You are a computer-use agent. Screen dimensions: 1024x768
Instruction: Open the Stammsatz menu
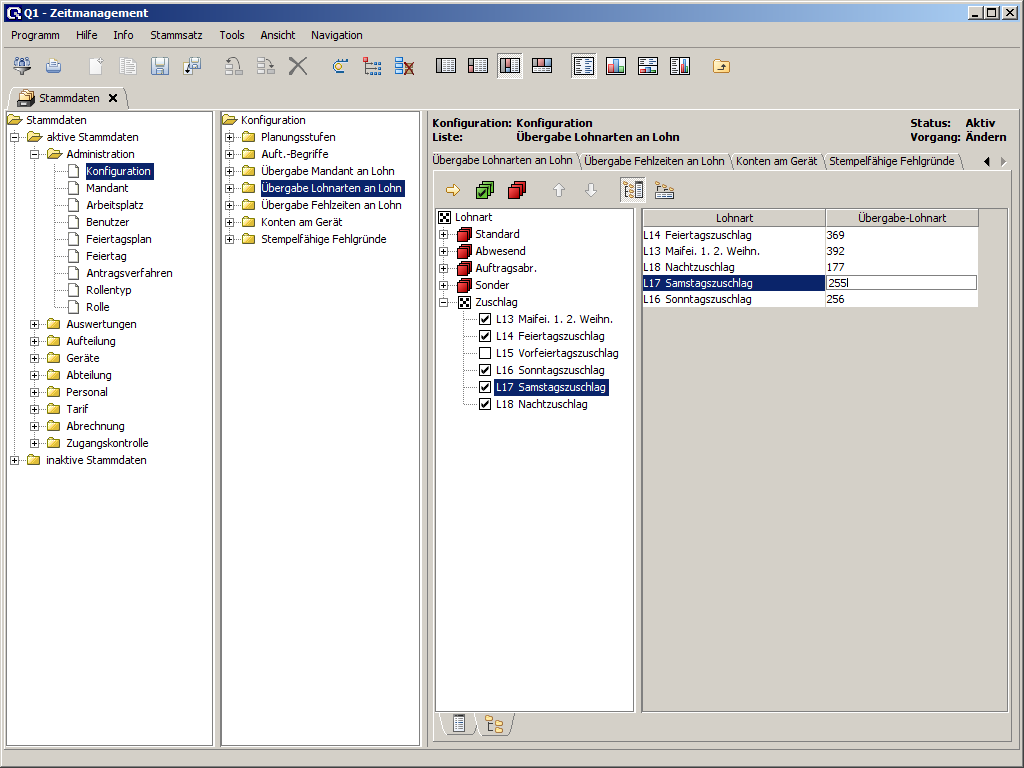[x=176, y=35]
